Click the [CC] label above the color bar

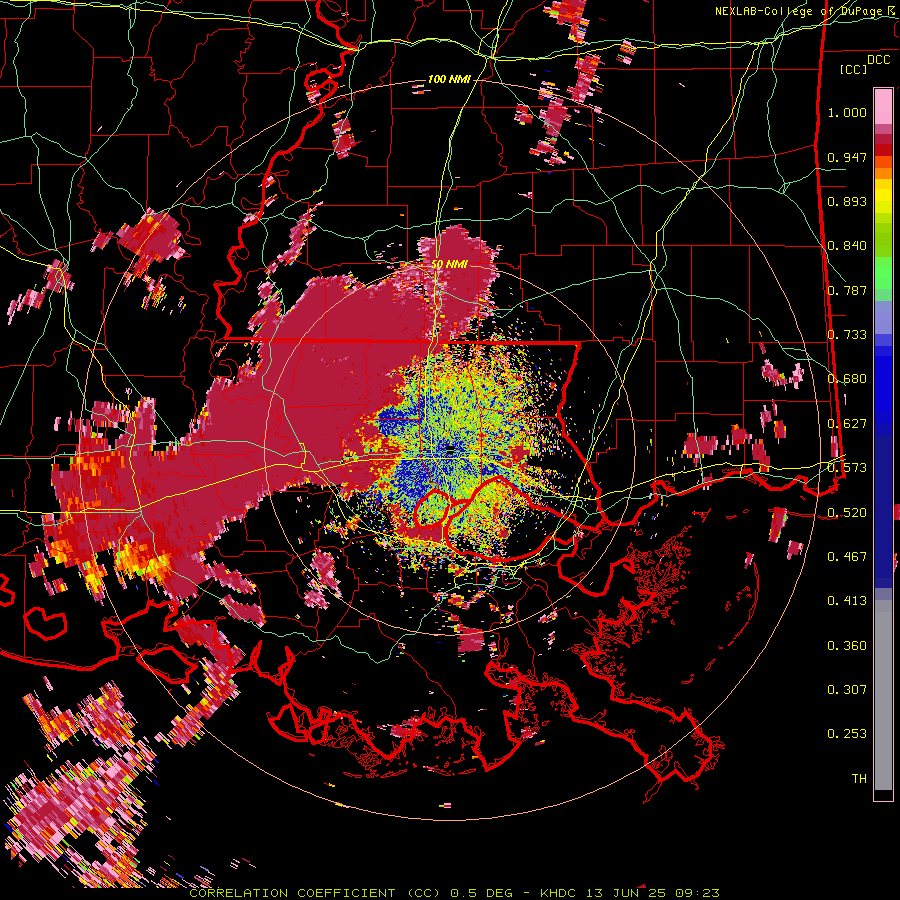click(854, 69)
